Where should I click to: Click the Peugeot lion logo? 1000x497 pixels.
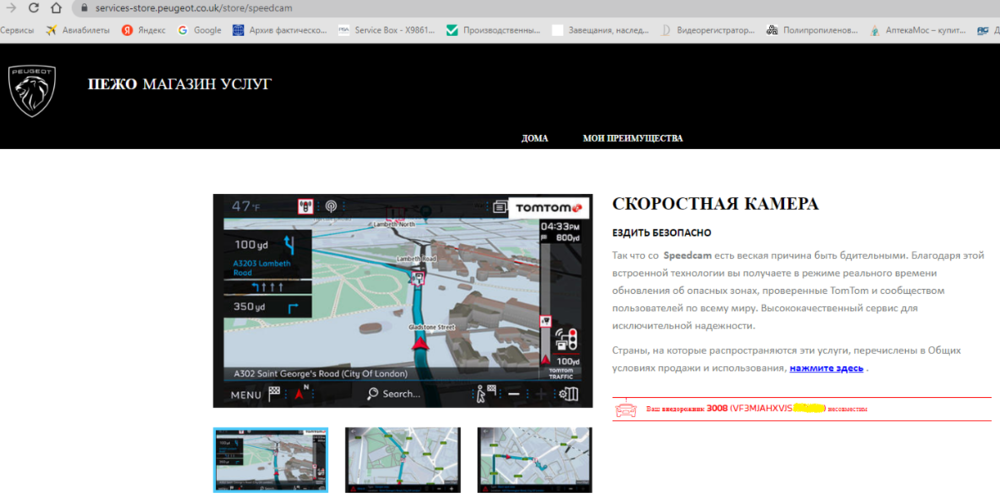[31, 91]
